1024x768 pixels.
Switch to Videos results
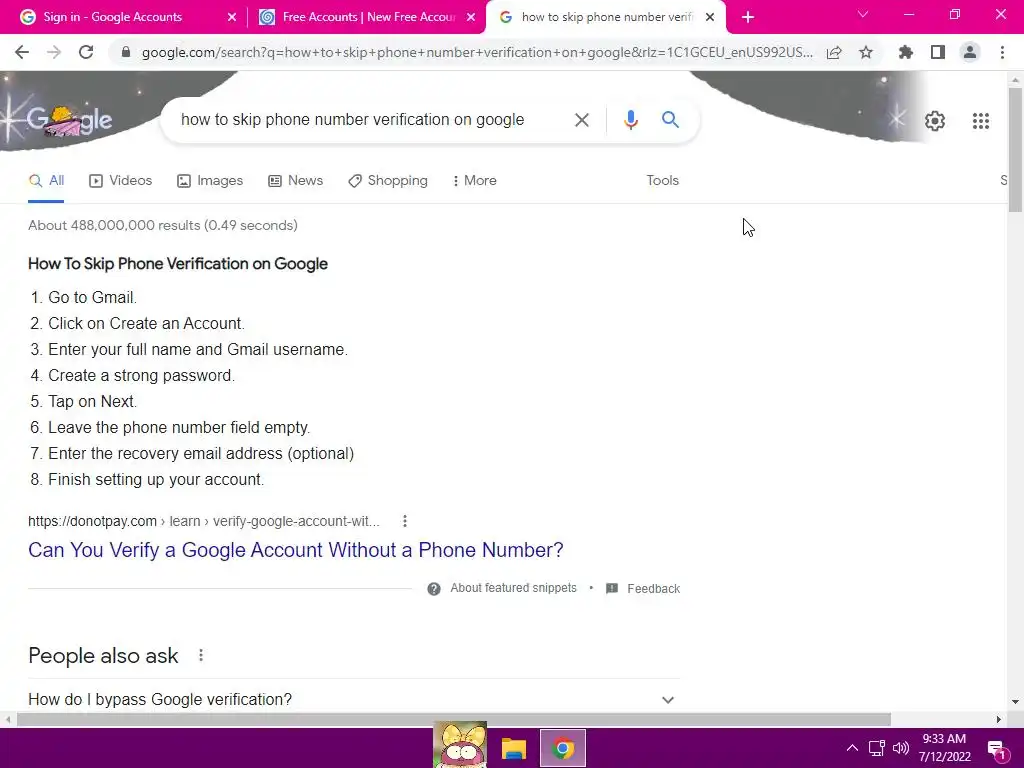(121, 181)
